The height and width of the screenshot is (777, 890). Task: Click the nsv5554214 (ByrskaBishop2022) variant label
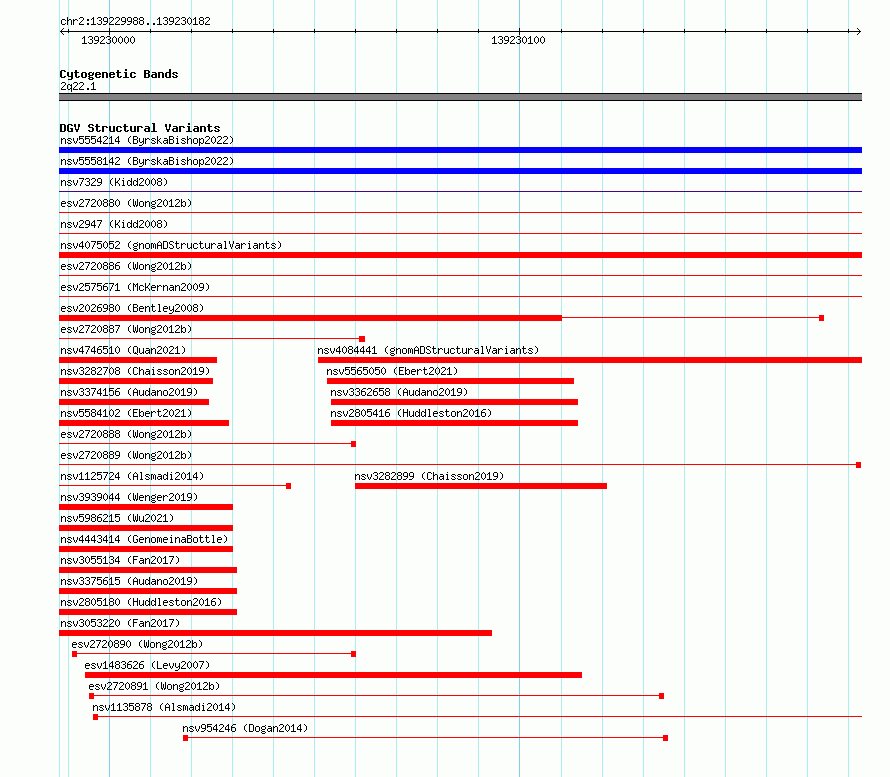tap(147, 140)
